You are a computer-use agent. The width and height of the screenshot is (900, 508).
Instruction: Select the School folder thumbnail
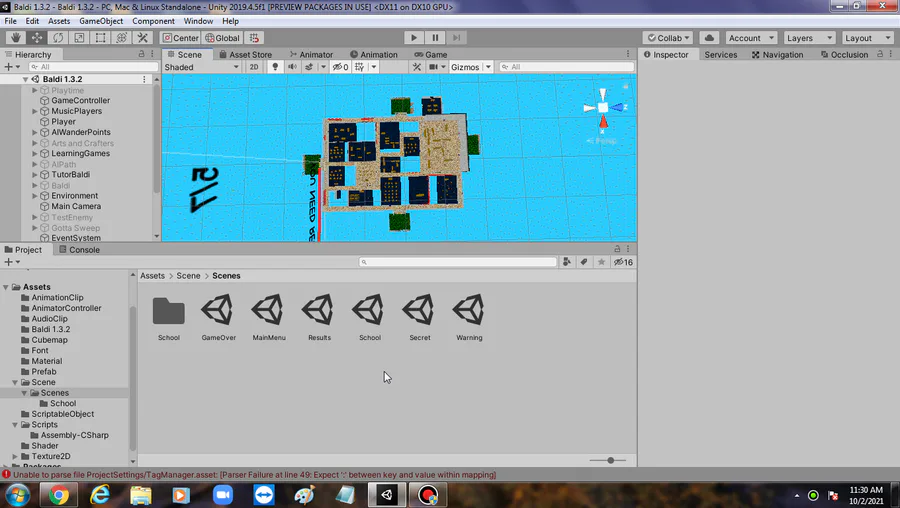click(x=169, y=317)
